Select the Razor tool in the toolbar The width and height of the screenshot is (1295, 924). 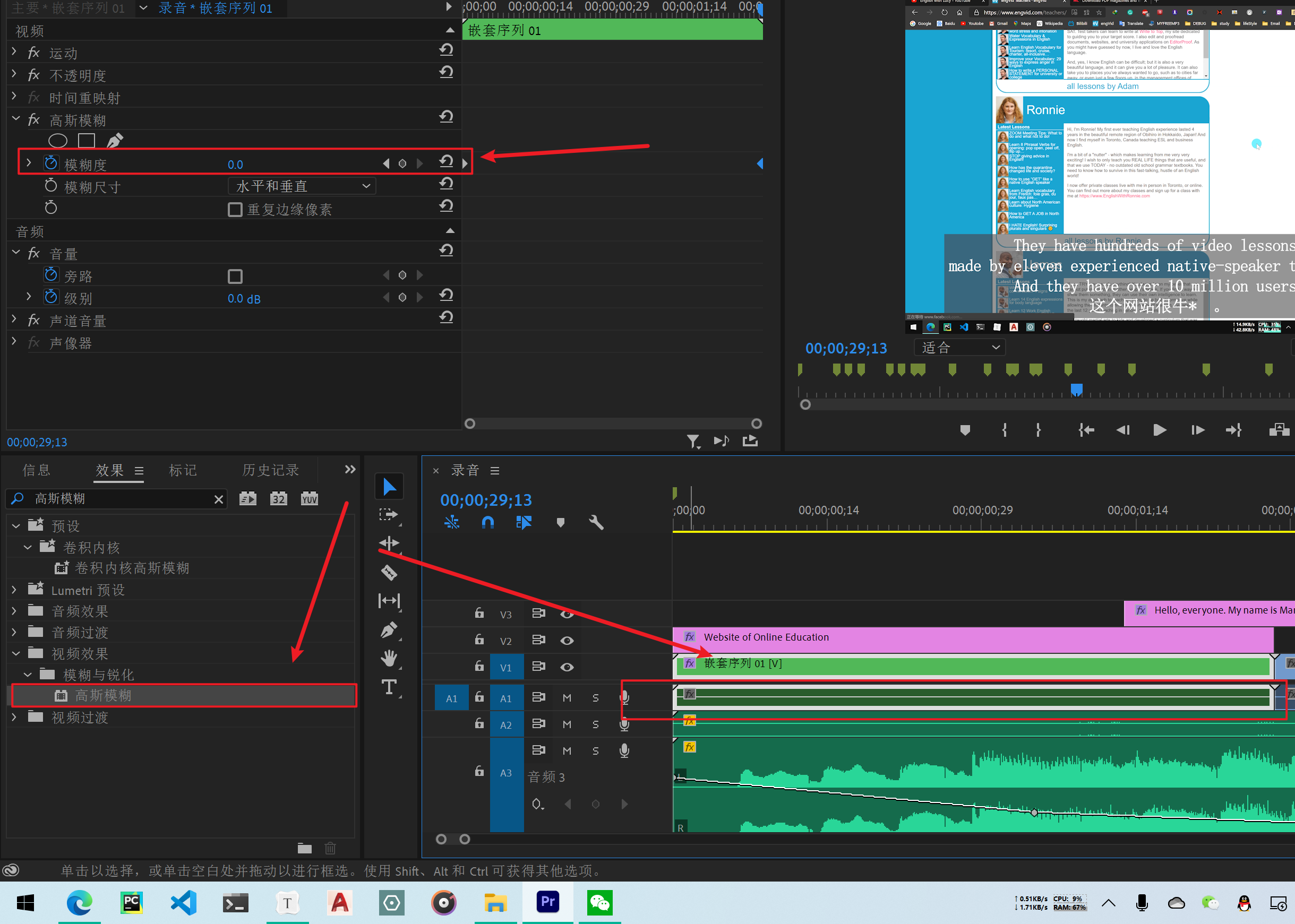pyautogui.click(x=389, y=572)
